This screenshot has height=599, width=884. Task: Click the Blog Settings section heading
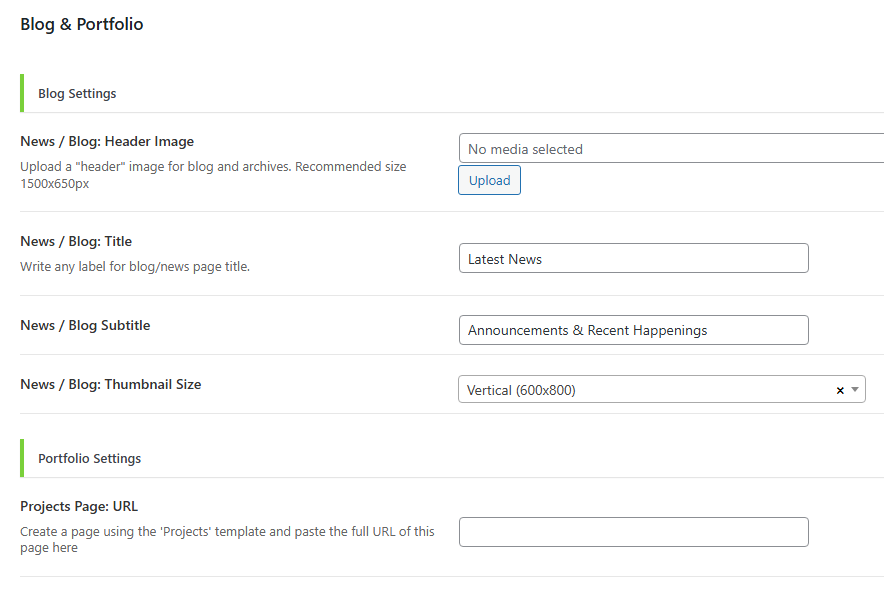pos(77,93)
